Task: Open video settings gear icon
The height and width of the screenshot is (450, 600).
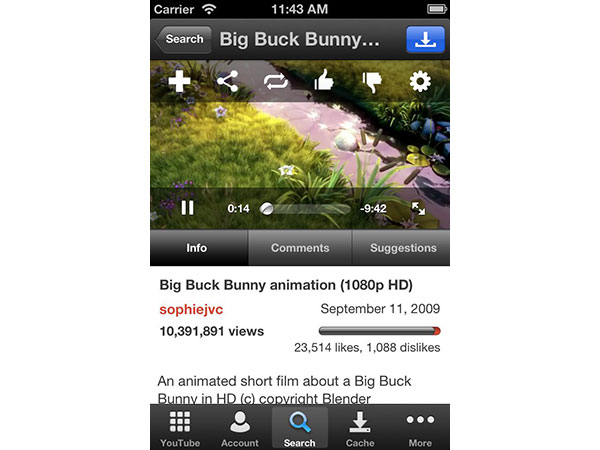Action: point(420,81)
